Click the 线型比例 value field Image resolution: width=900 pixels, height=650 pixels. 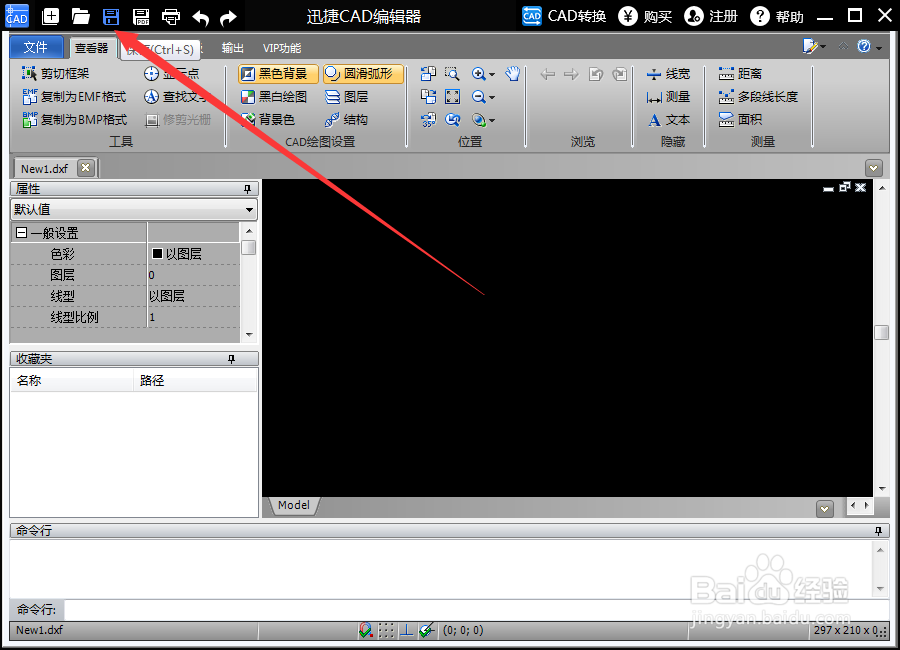(x=193, y=317)
